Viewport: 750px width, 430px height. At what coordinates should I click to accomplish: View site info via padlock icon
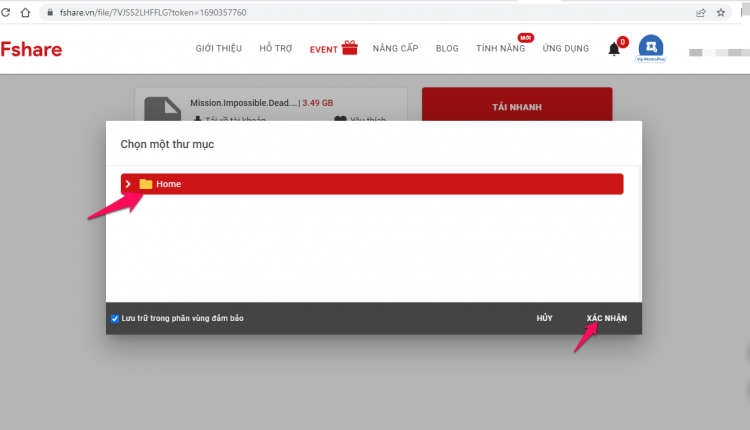click(50, 12)
